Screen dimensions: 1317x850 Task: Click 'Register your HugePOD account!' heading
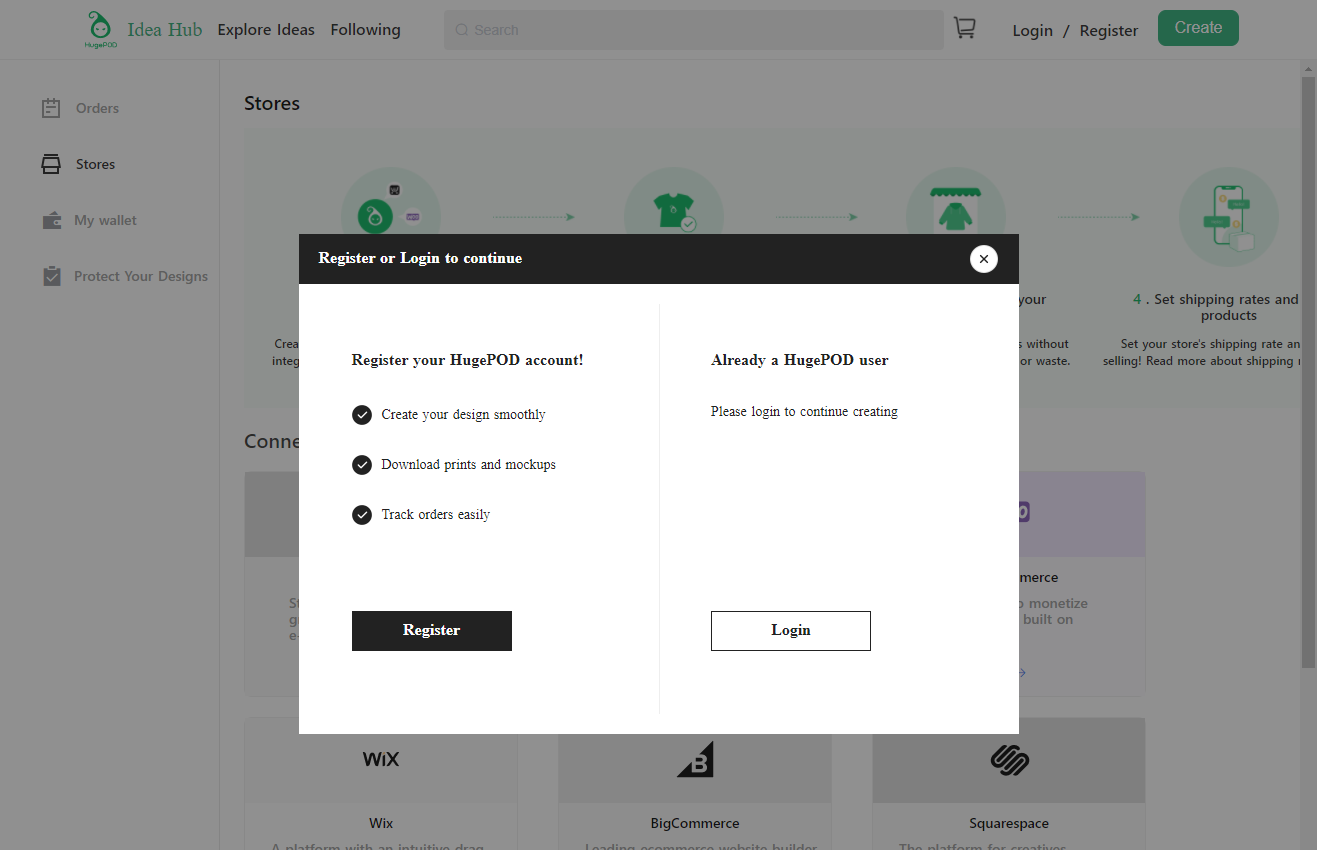(467, 360)
